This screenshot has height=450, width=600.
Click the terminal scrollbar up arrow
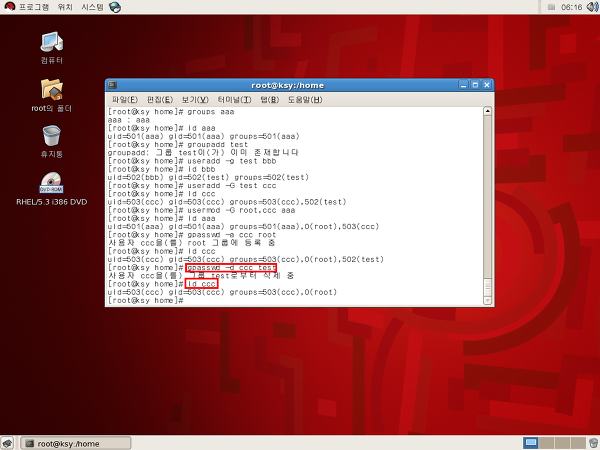tap(488, 111)
